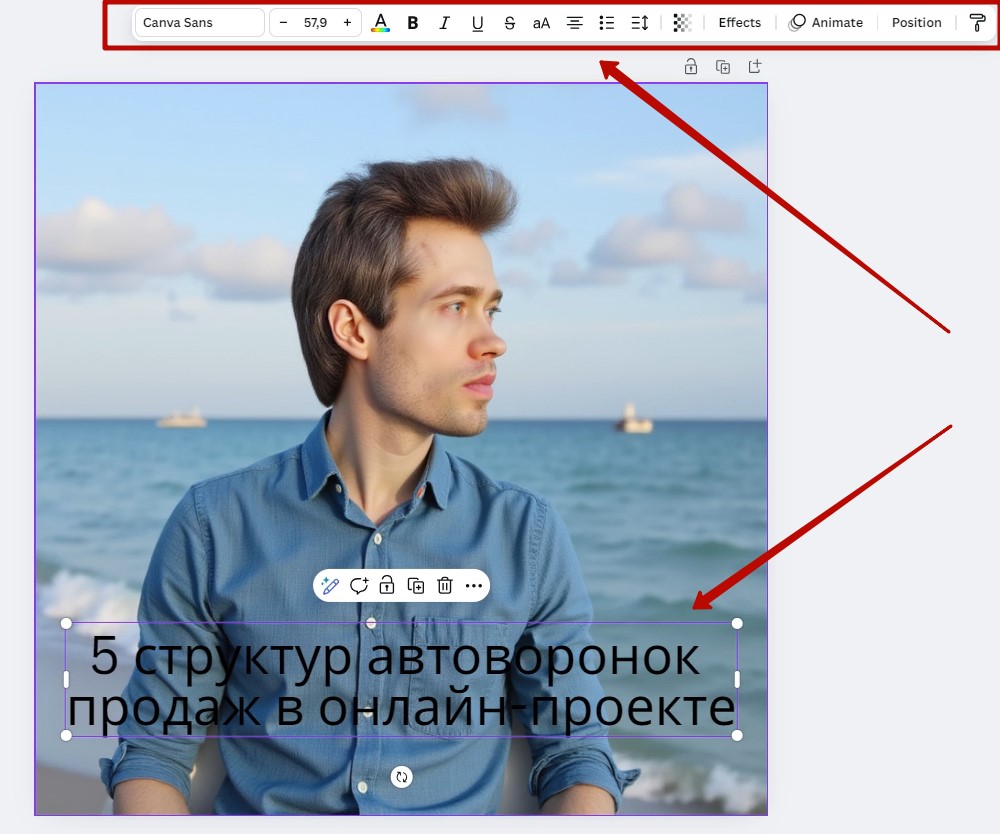Open more options three-dot menu
This screenshot has height=834, width=1000.
[x=474, y=586]
